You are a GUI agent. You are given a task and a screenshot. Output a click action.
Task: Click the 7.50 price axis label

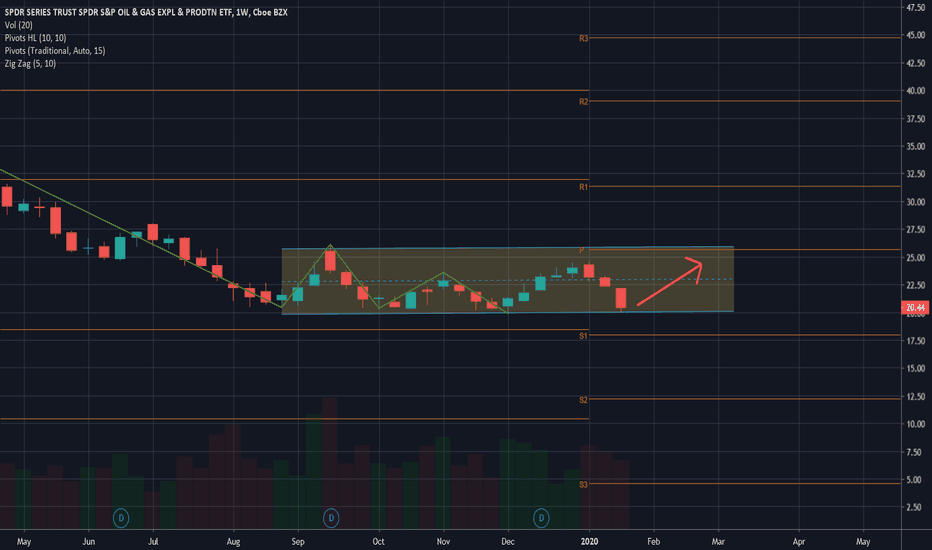(915, 452)
